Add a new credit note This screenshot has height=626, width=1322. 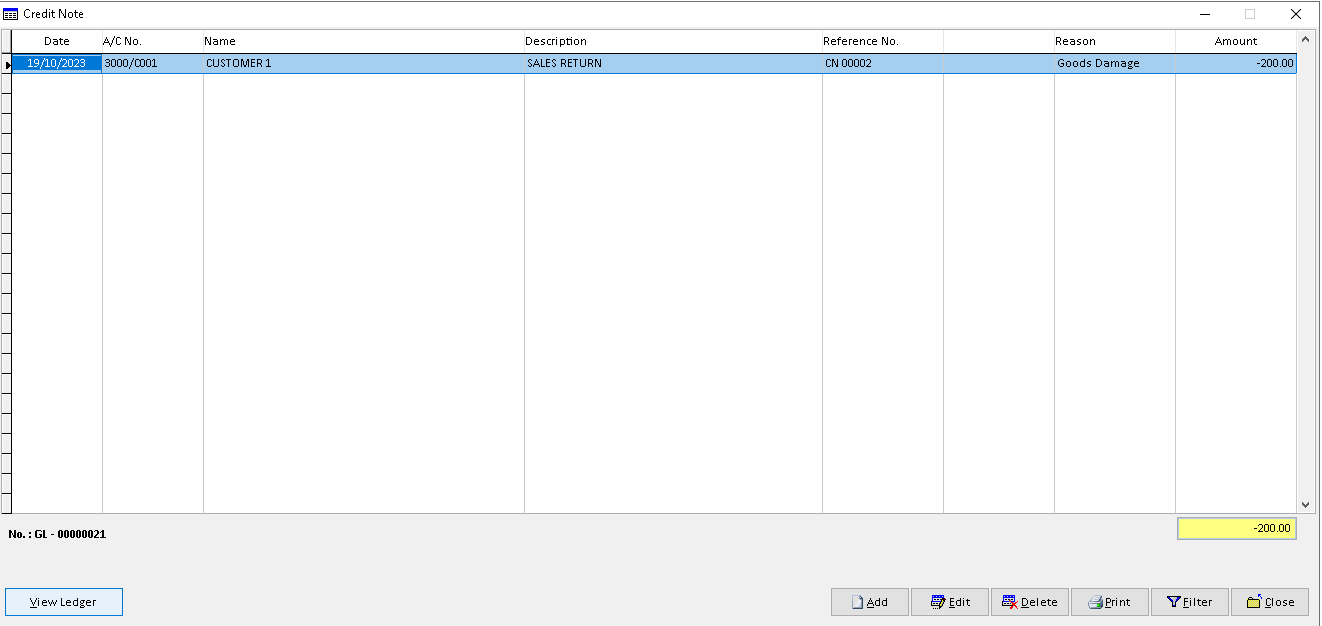869,602
